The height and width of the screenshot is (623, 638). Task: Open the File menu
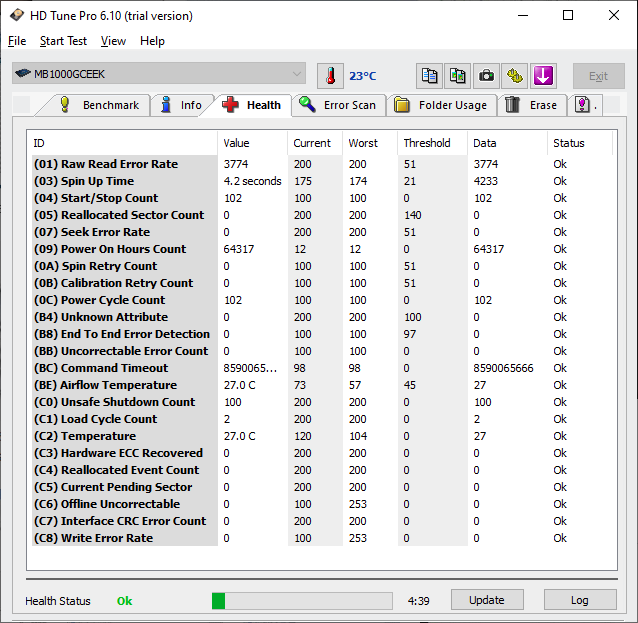pos(17,41)
